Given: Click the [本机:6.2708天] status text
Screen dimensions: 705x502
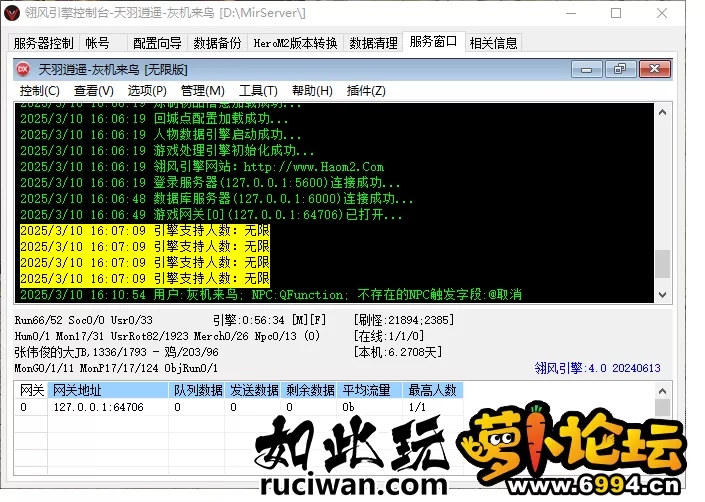Looking at the screenshot, I should 398,352.
